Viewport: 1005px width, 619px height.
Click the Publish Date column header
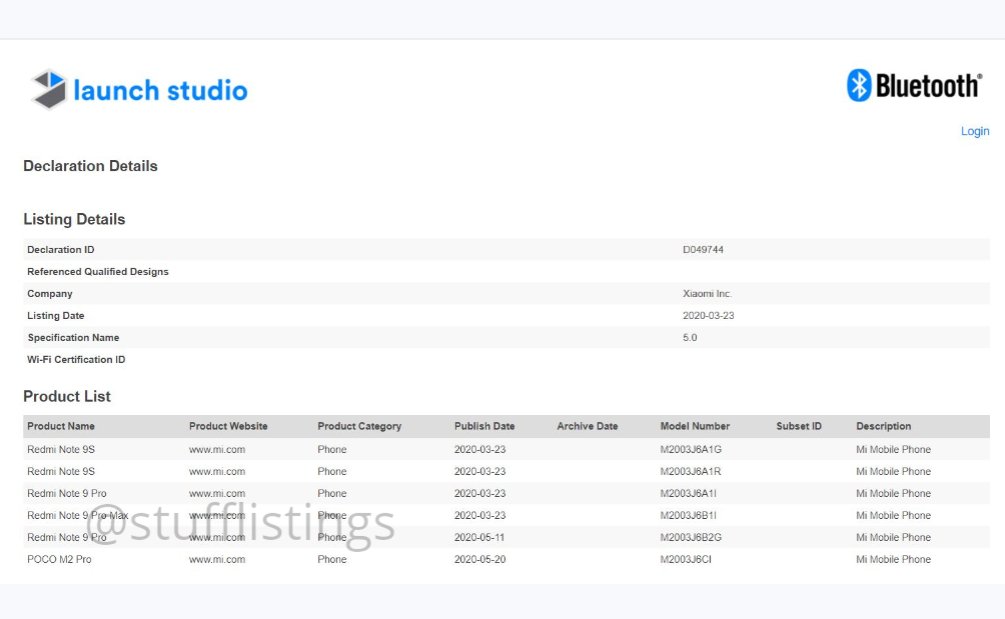coord(485,426)
